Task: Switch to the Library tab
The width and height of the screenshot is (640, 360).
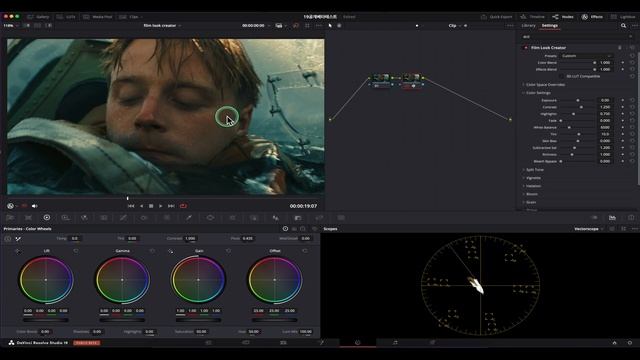Action: click(528, 25)
